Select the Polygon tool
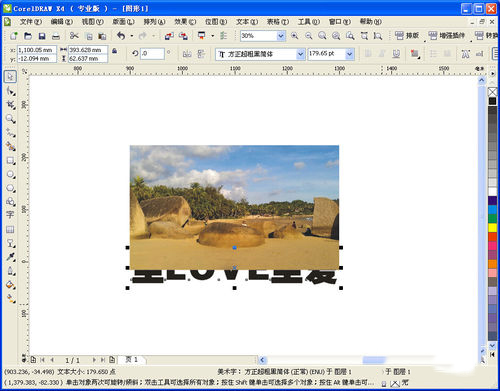Screen dimensions: 500x391 coord(10,188)
